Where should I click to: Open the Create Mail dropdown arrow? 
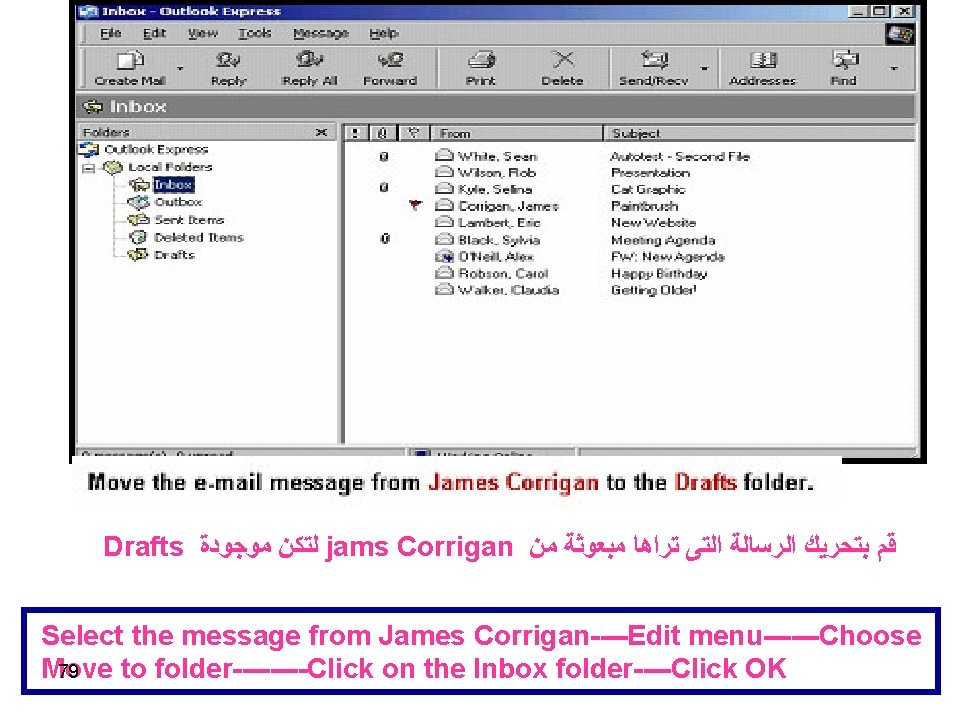[180, 68]
